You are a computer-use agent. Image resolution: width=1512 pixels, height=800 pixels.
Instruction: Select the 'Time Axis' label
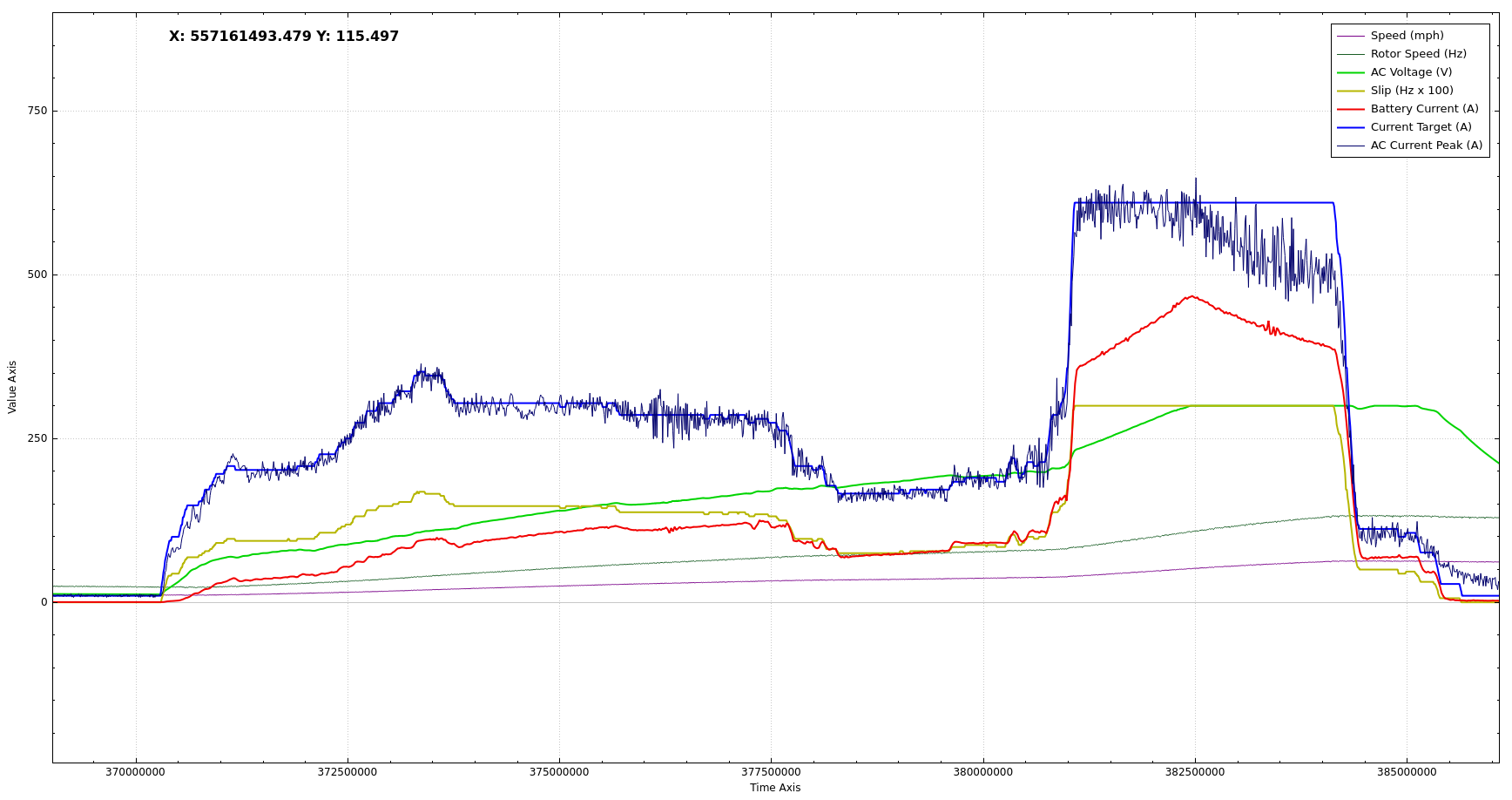click(x=774, y=788)
